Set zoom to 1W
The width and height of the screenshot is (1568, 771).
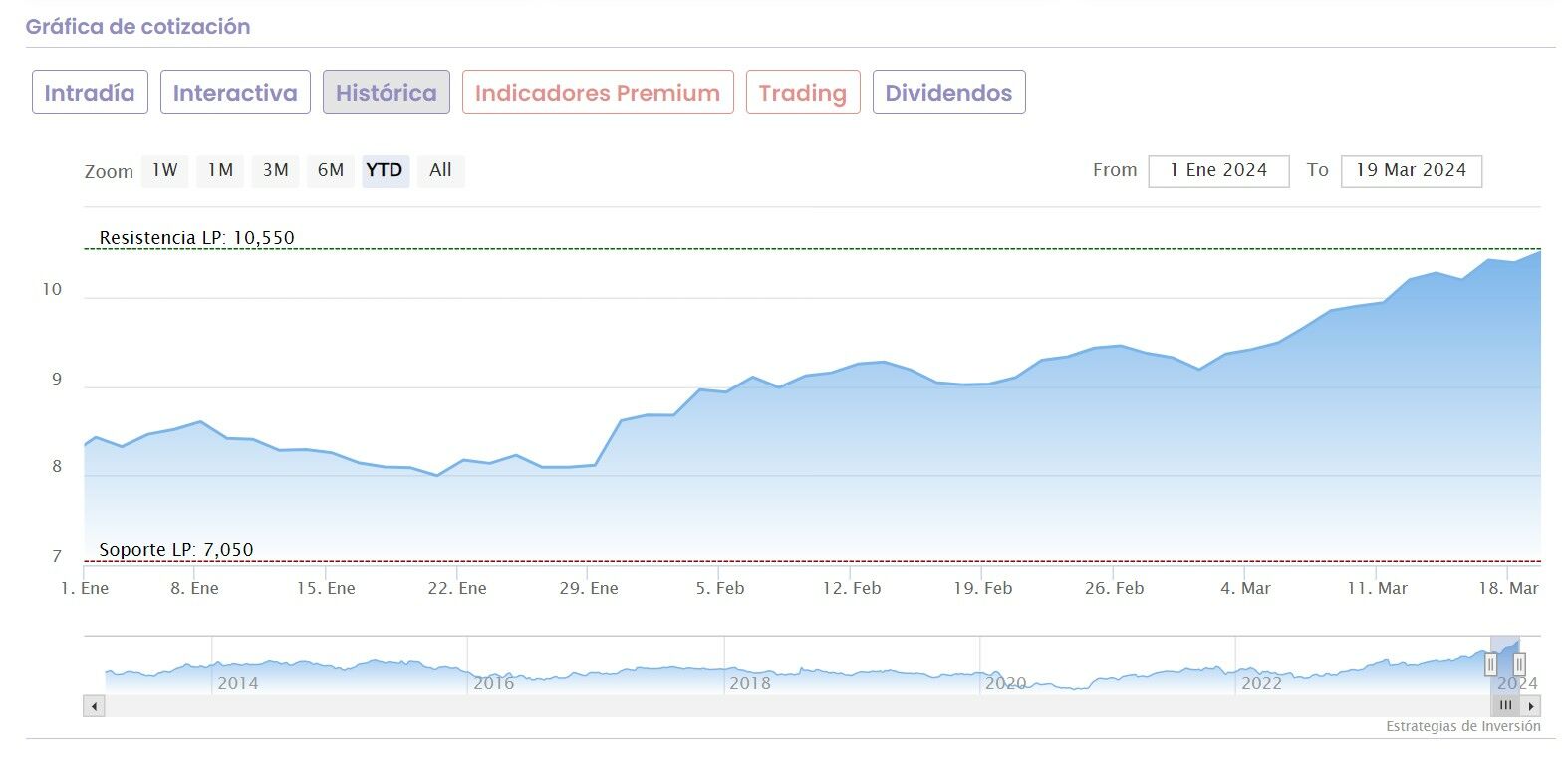pos(165,170)
